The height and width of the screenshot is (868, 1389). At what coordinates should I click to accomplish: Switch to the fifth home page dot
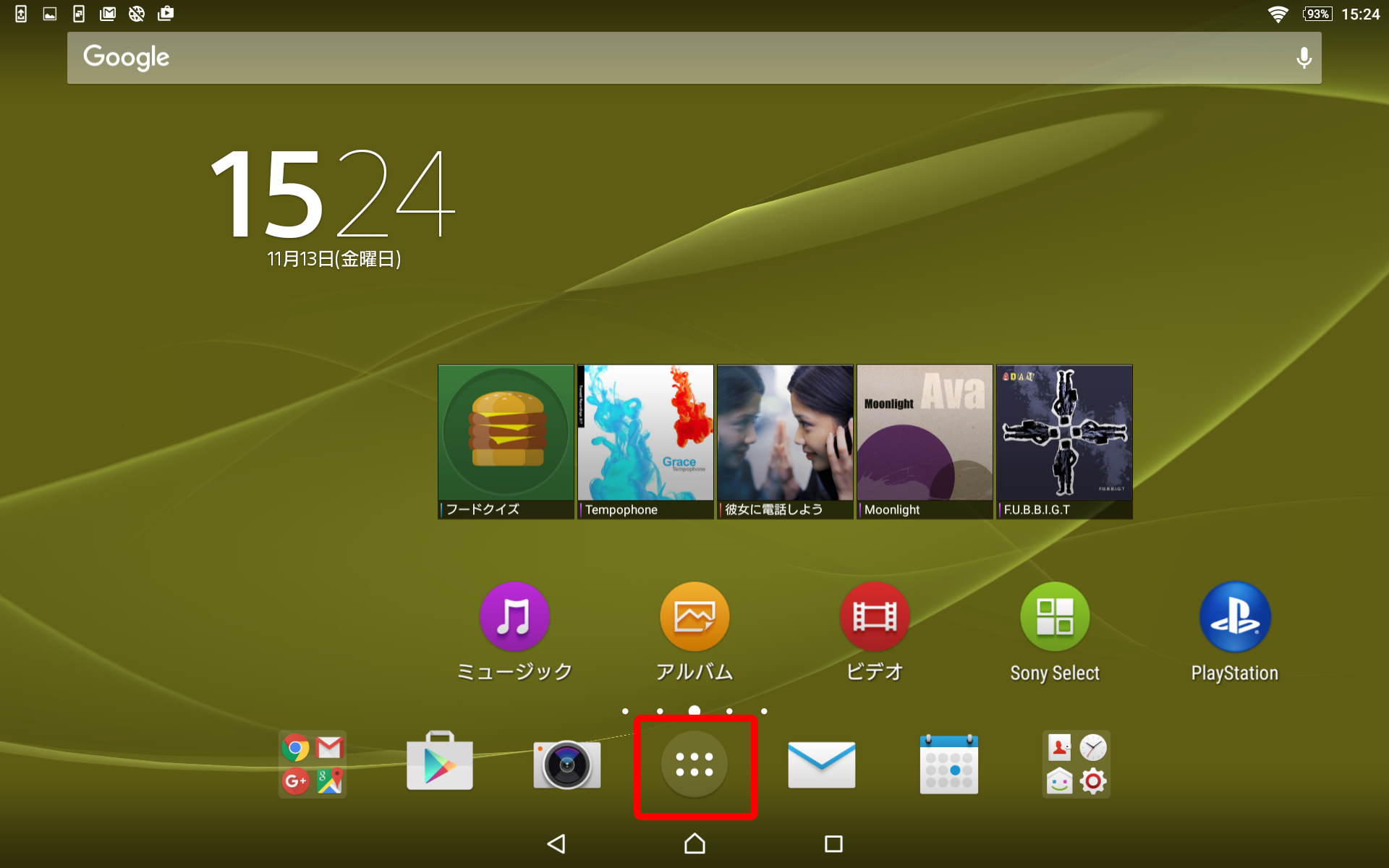coord(764,711)
